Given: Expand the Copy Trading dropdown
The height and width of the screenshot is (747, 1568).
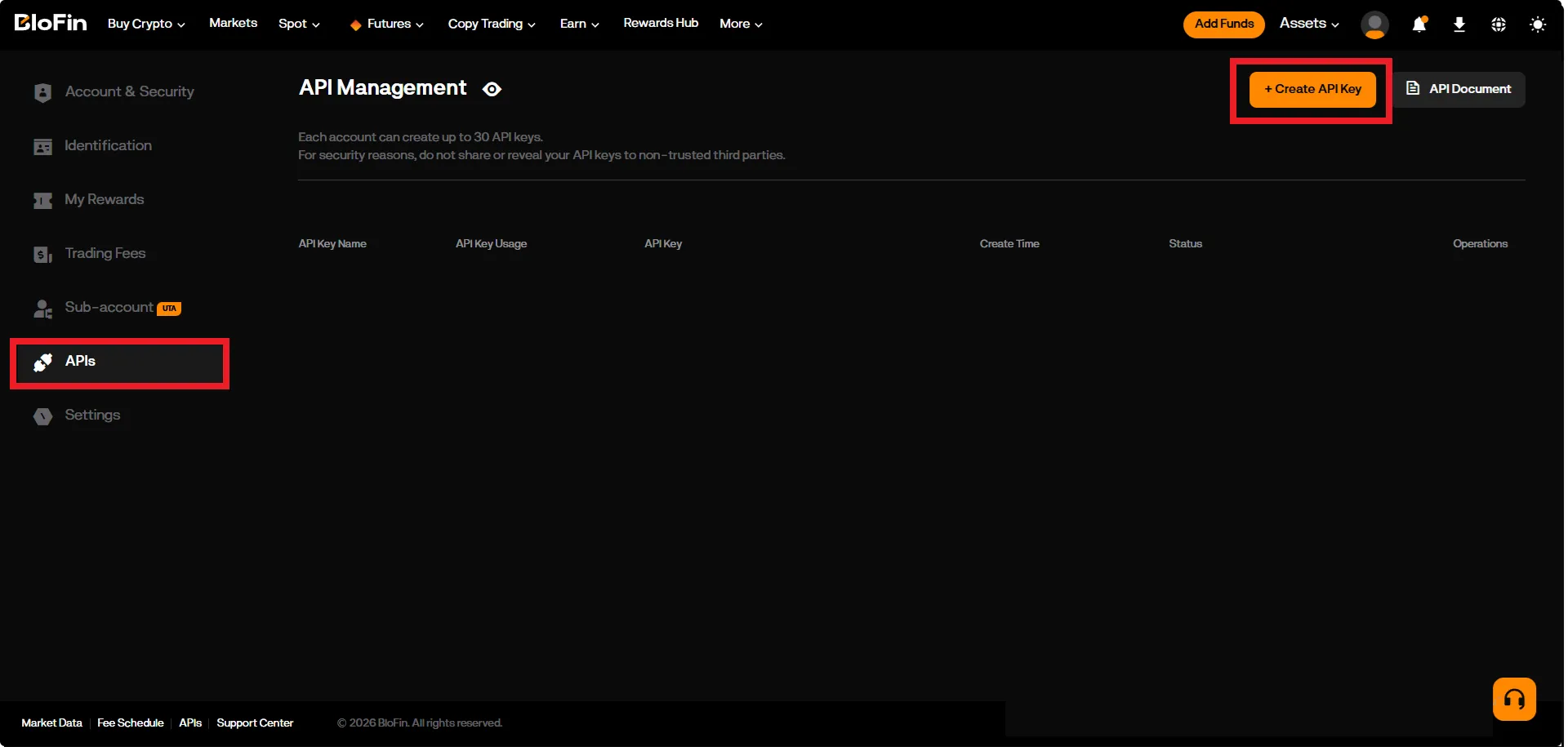Looking at the screenshot, I should coord(492,24).
